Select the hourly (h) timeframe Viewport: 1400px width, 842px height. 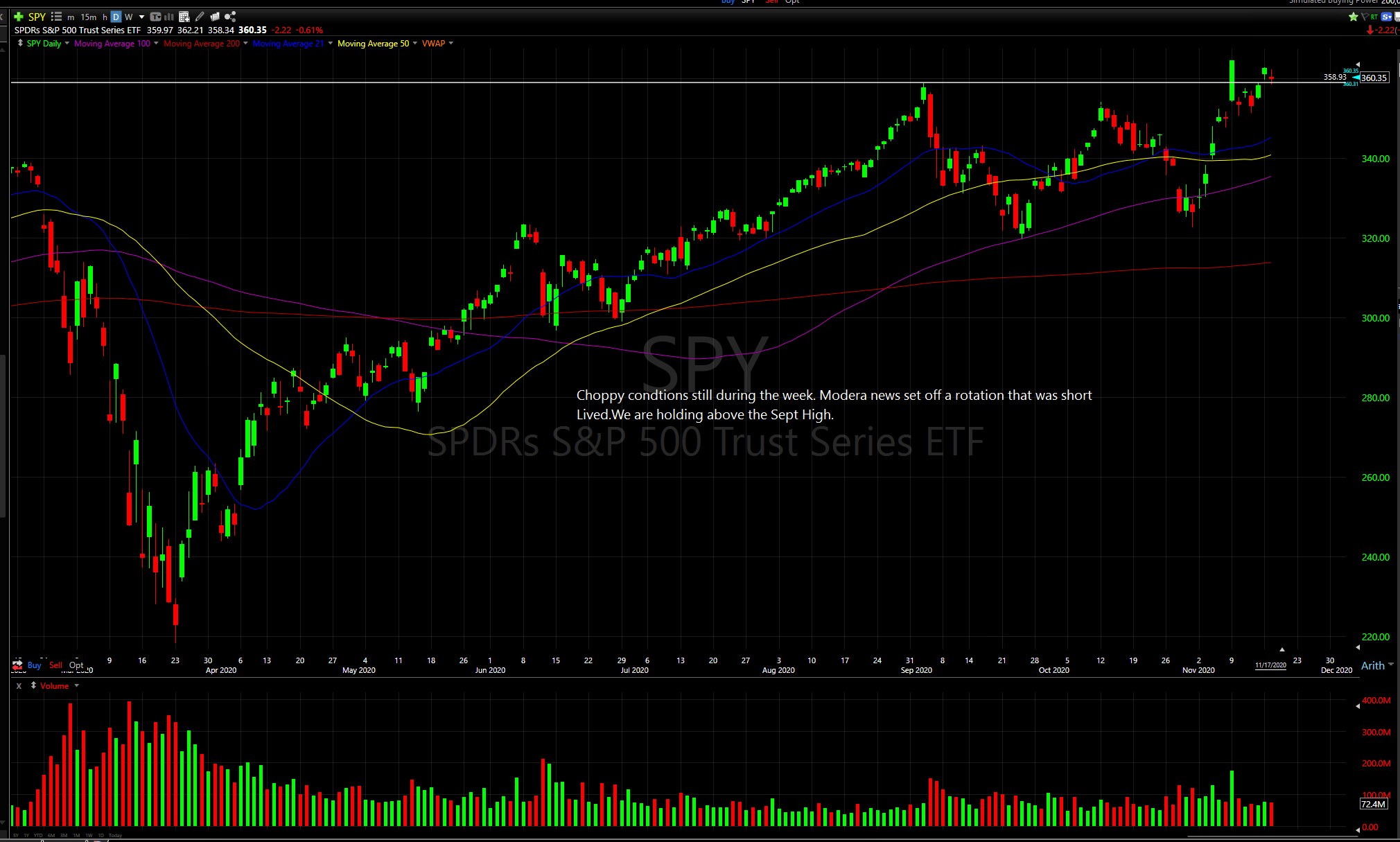(x=105, y=17)
